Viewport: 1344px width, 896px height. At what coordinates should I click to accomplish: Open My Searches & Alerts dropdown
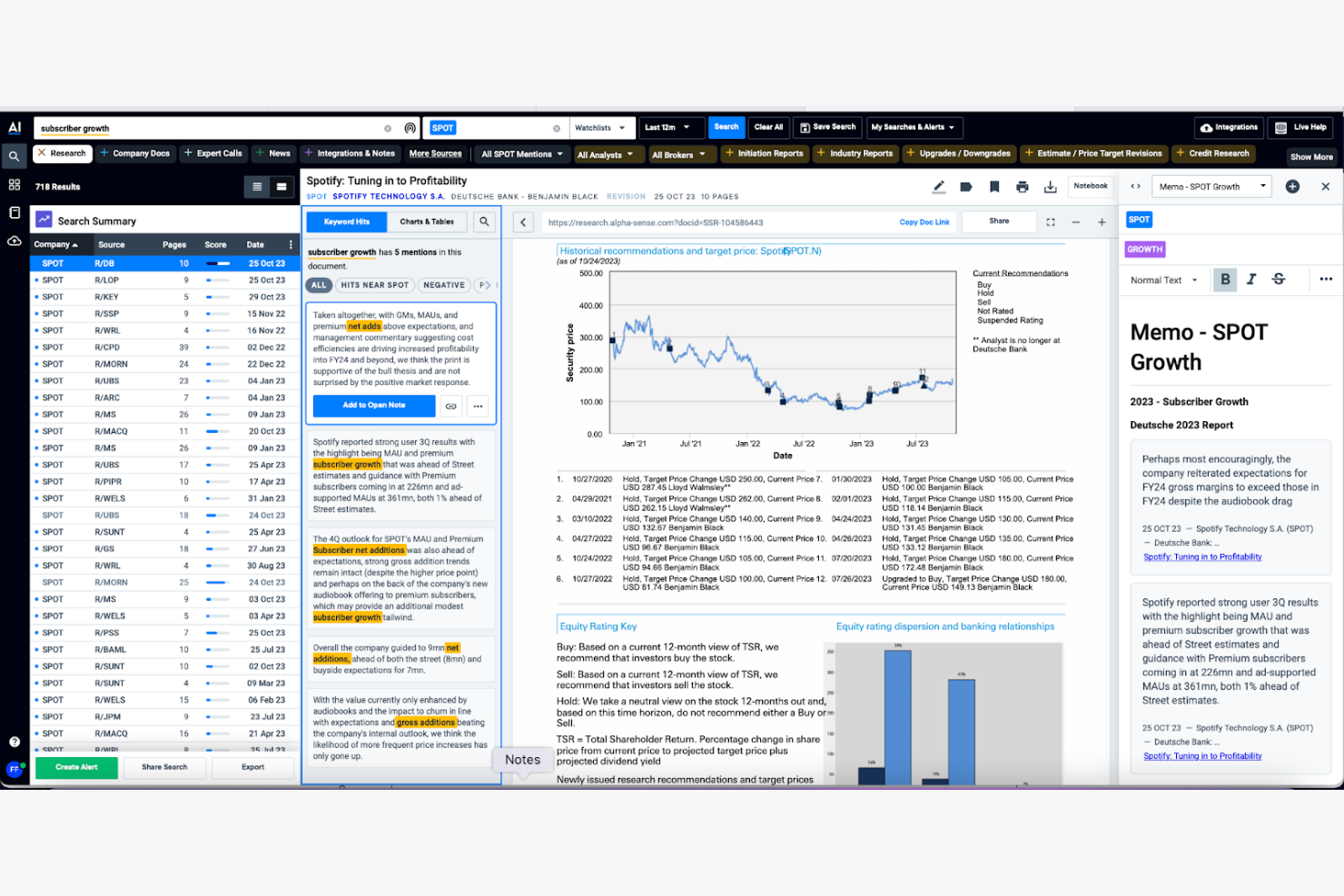click(914, 128)
